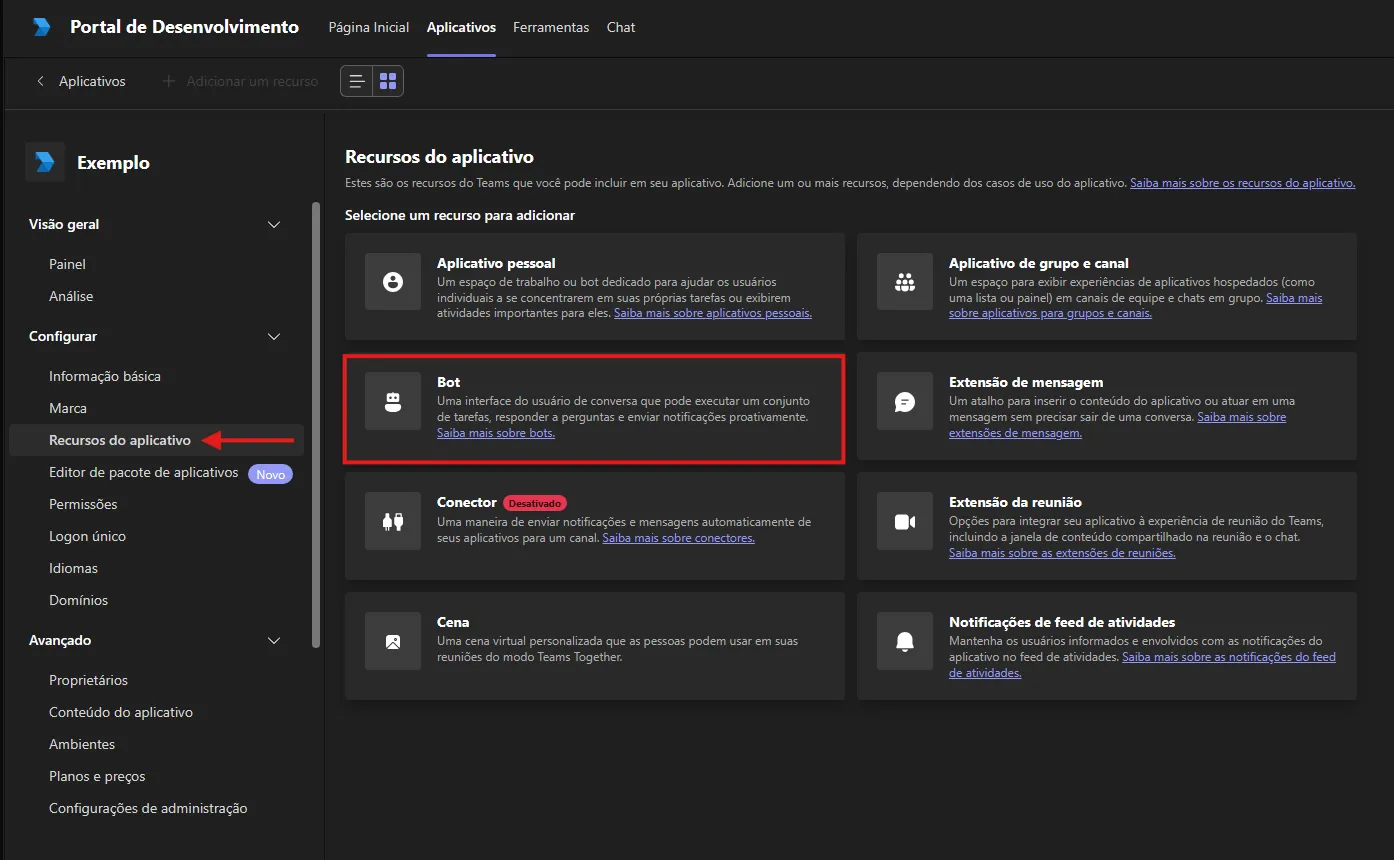The width and height of the screenshot is (1394, 860).
Task: Click the sidebar vertical scrollbar
Action: 316,425
